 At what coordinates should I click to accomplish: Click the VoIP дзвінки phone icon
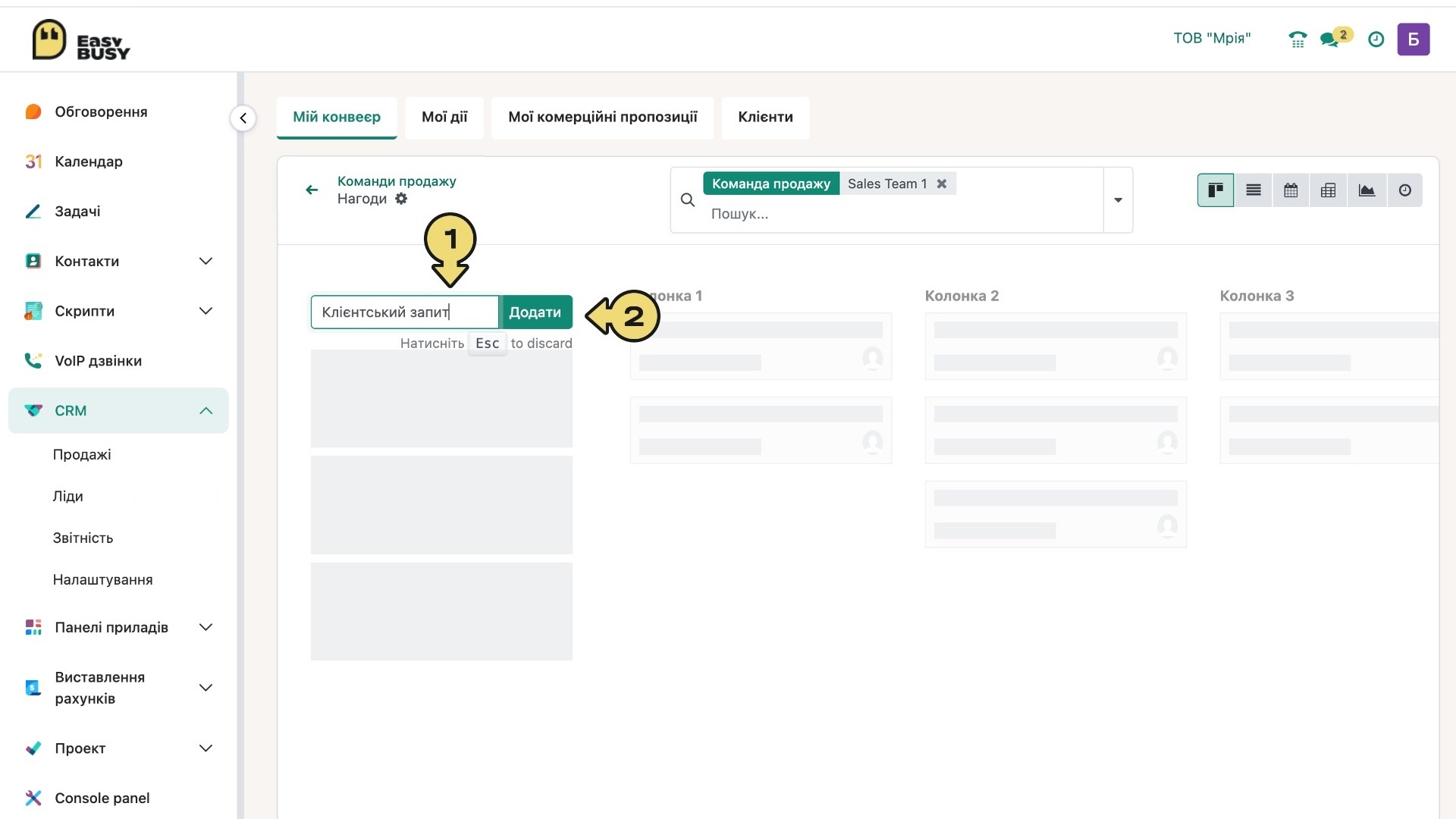click(33, 361)
